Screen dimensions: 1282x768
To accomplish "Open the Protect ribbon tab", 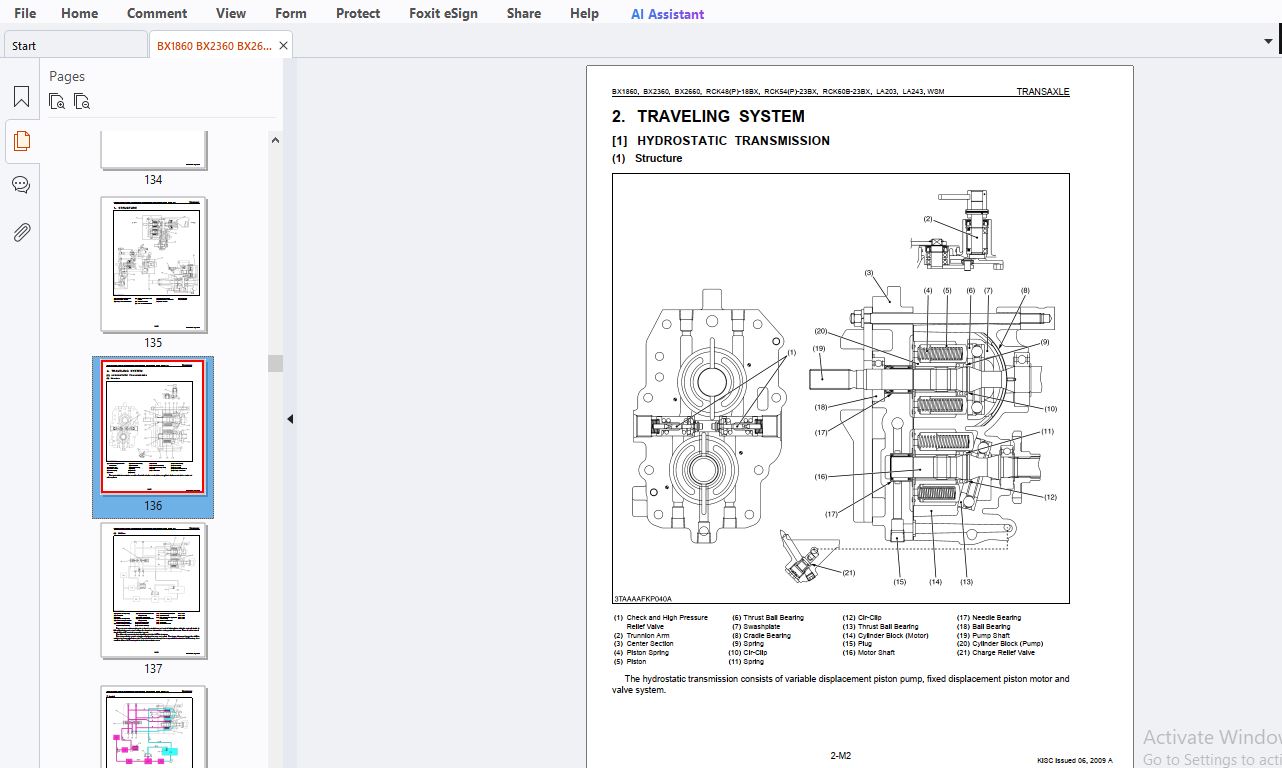I will click(358, 13).
